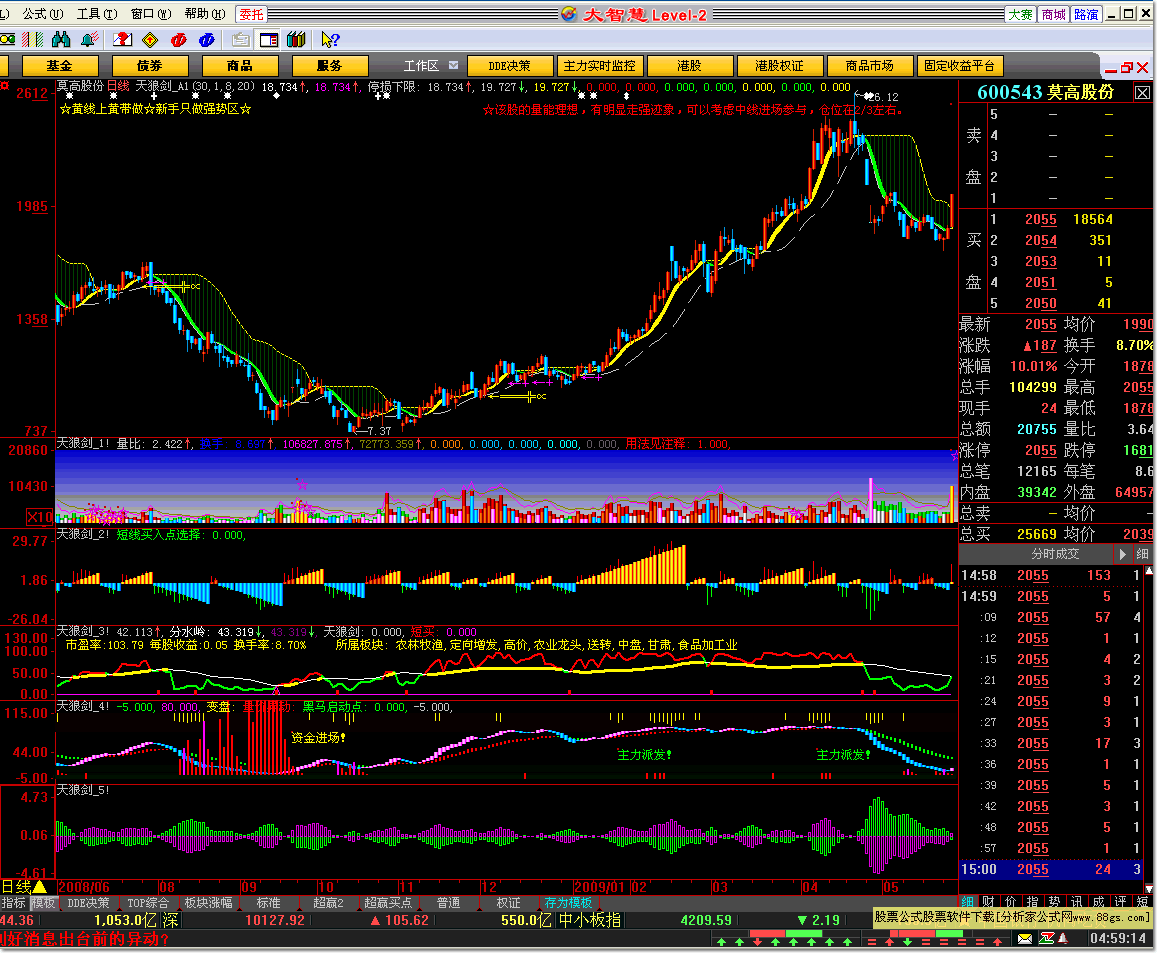The height and width of the screenshot is (955, 1160).
Task: Click the Dazhihui logo in title bar
Action: tap(568, 14)
